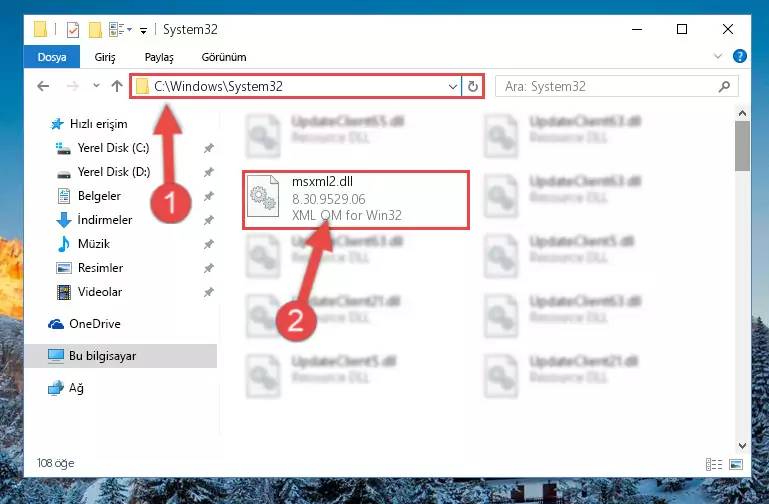Image resolution: width=769 pixels, height=504 pixels.
Task: Open the Customize Quick Access Toolbar dropdown arrow
Action: 143,30
